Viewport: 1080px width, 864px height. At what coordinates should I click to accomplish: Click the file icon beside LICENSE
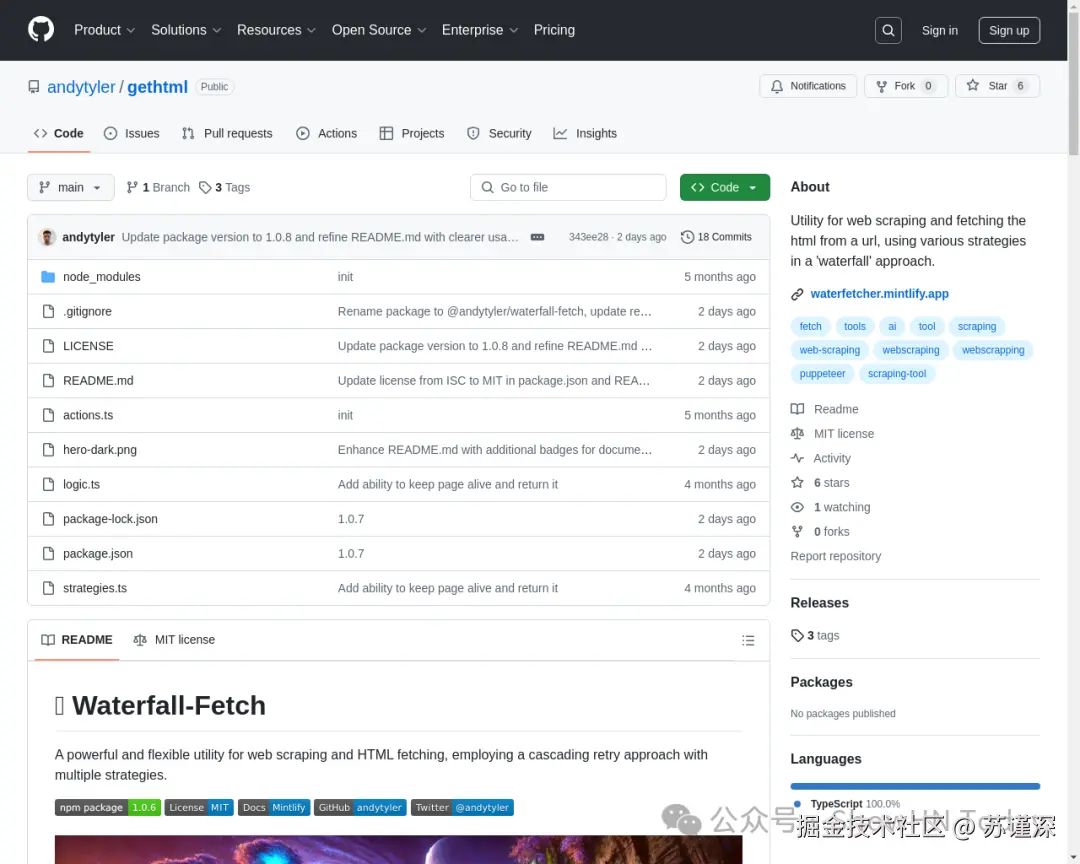(x=48, y=346)
